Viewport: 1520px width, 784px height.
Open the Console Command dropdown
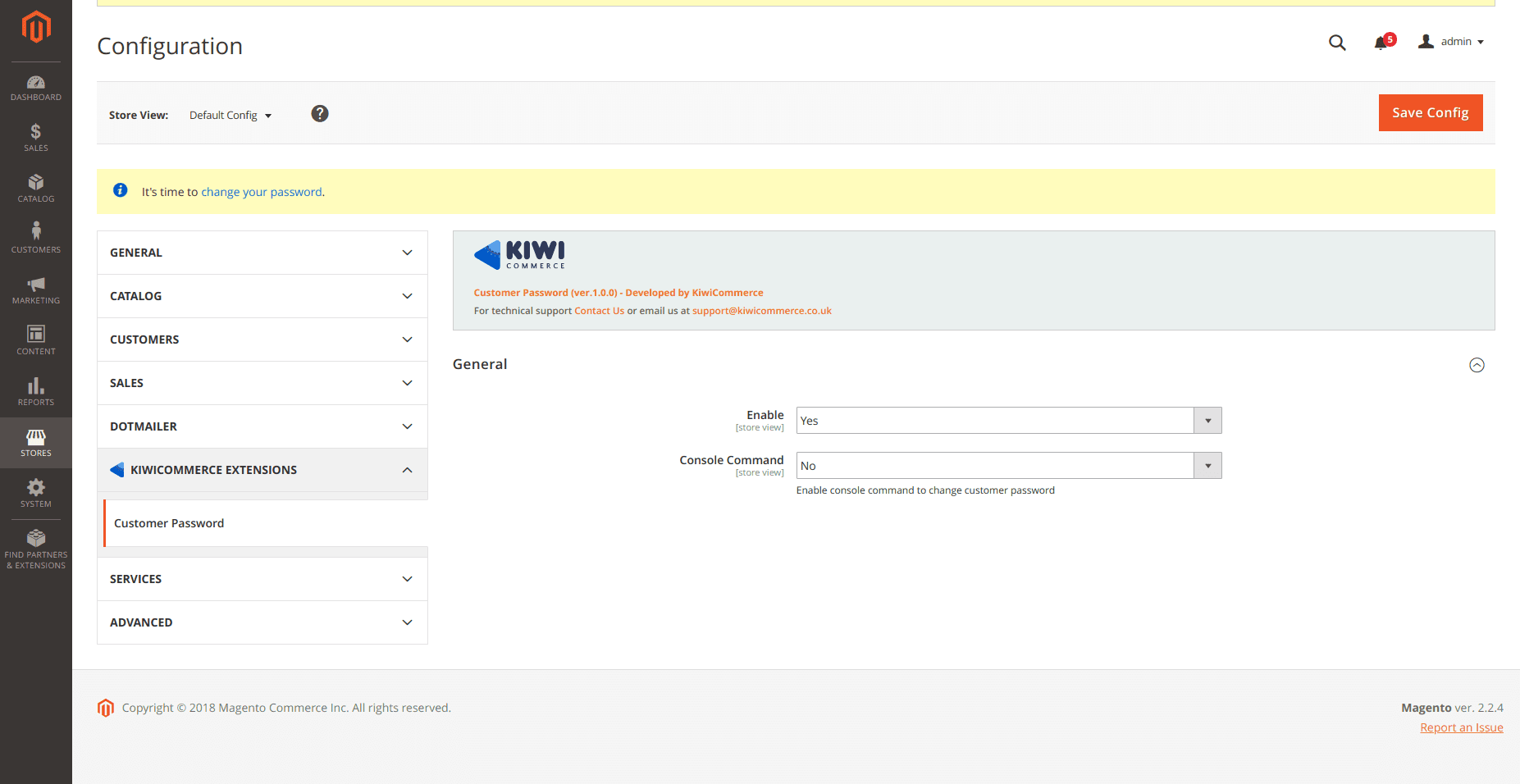1008,466
